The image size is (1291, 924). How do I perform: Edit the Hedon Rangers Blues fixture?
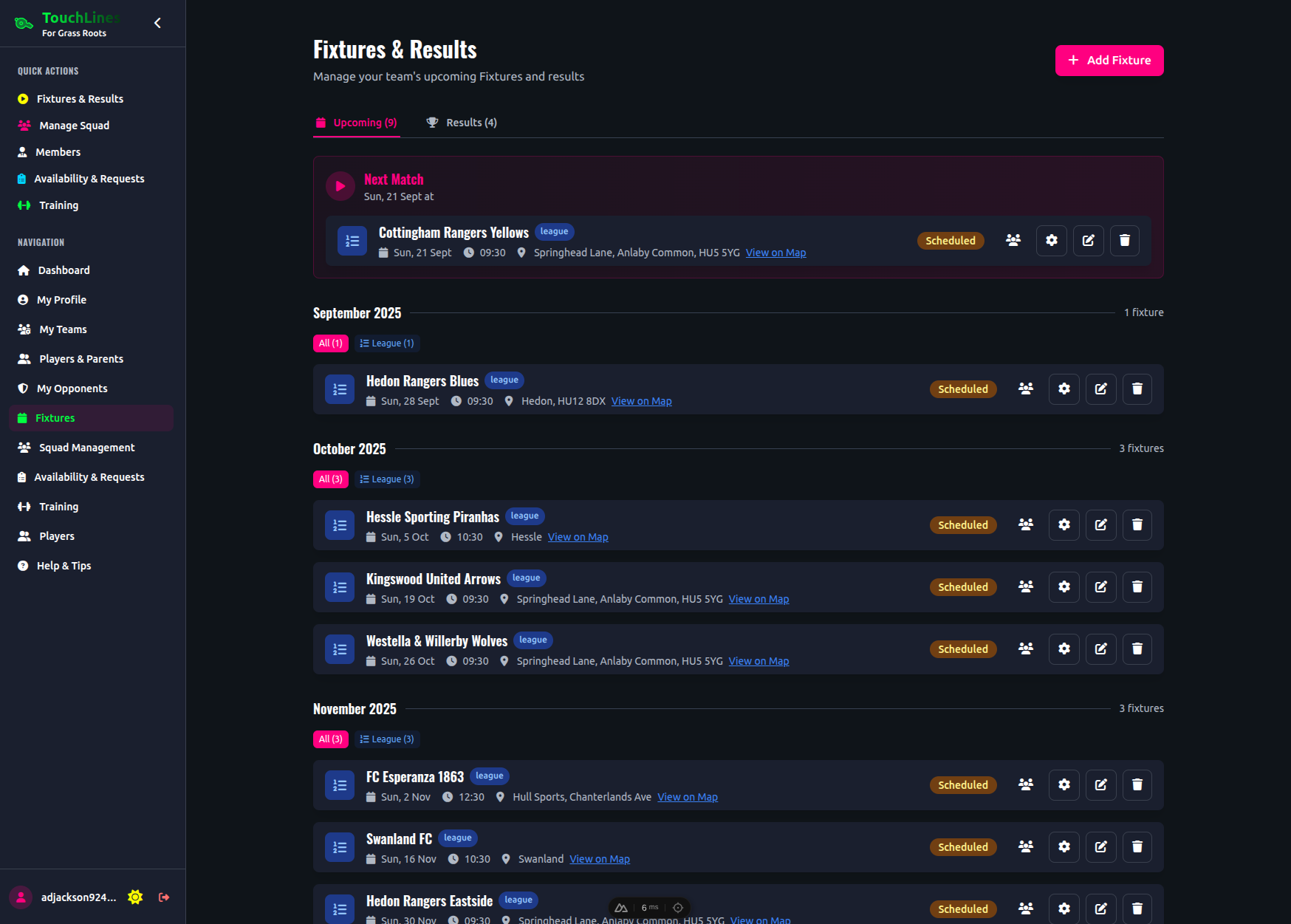(1100, 389)
